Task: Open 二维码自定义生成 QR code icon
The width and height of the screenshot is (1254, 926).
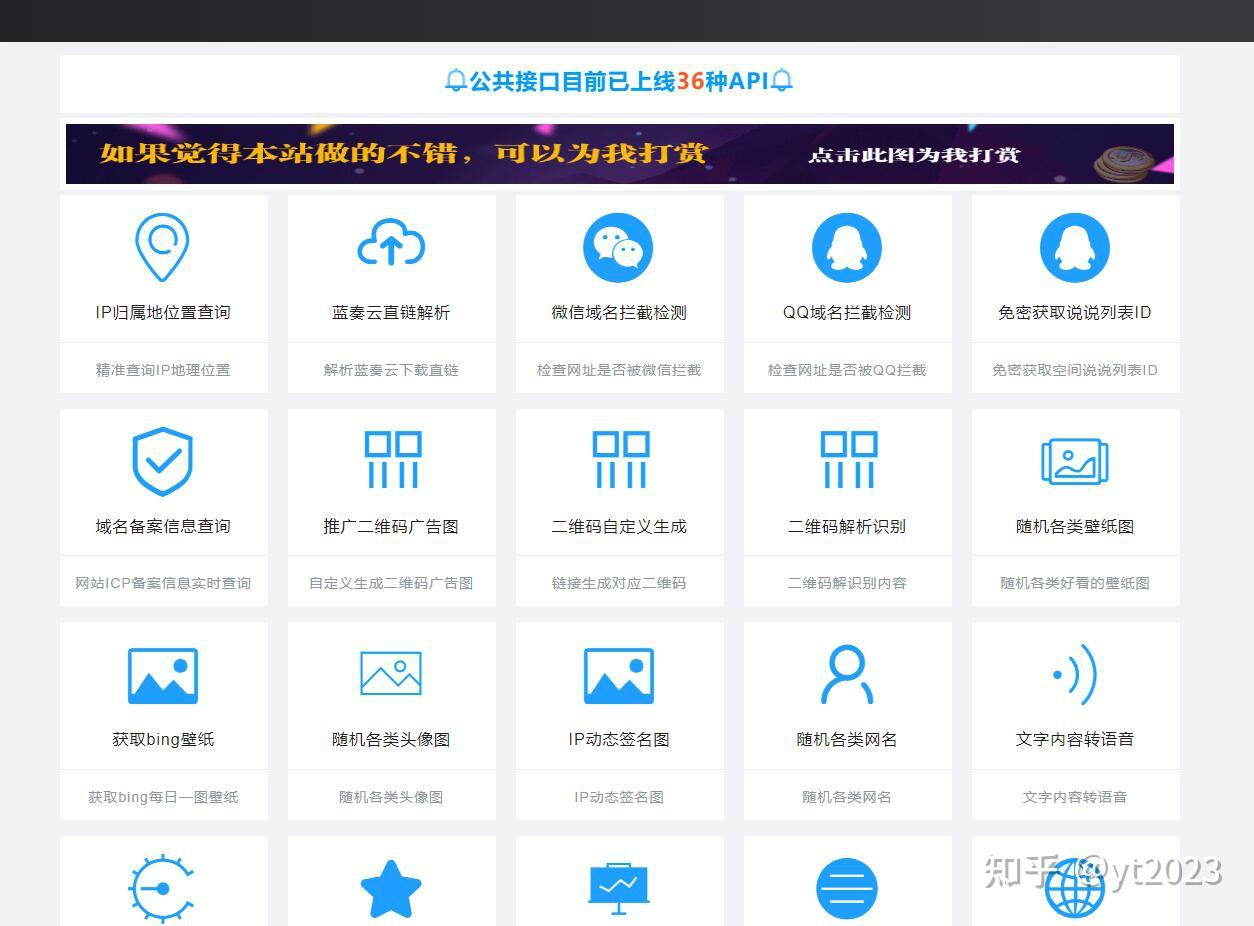Action: [x=619, y=460]
